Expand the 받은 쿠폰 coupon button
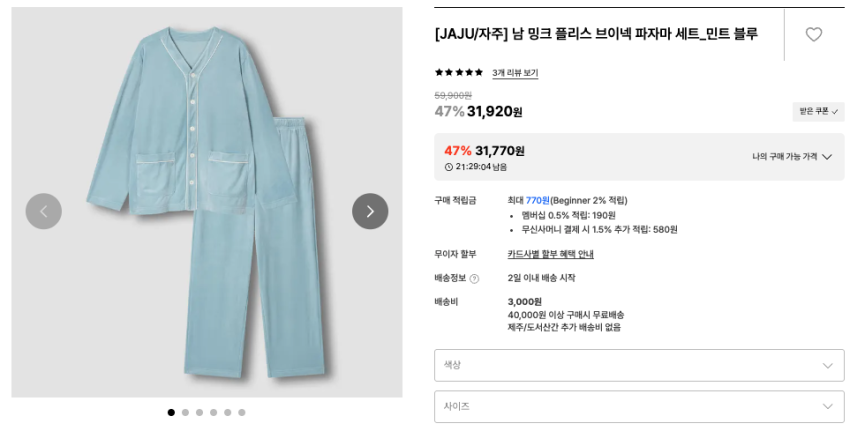The image size is (850, 431). pos(818,111)
